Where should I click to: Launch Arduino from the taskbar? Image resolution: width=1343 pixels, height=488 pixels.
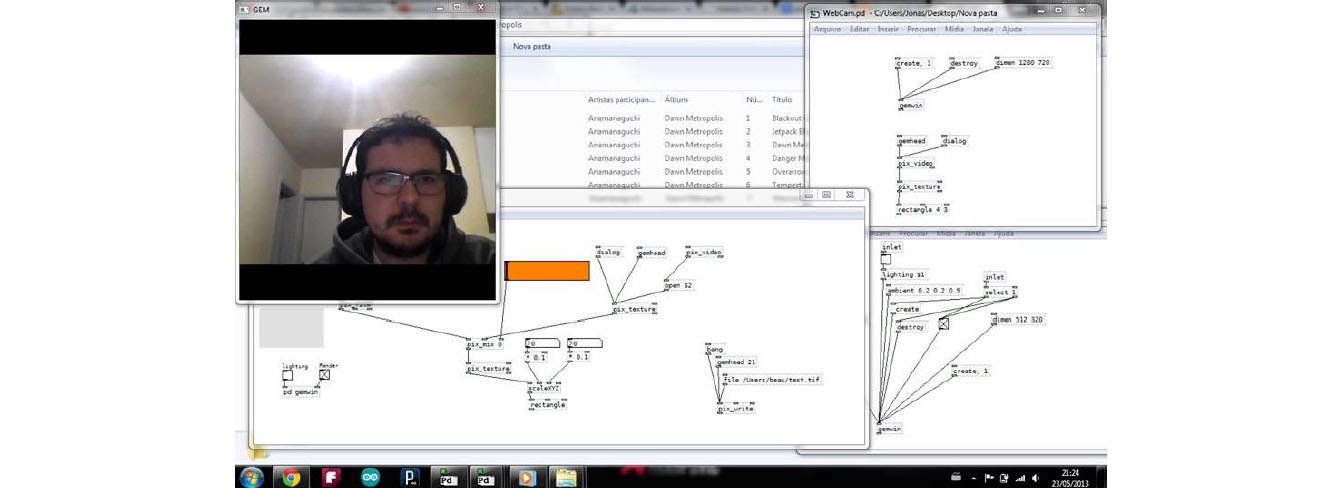click(370, 477)
